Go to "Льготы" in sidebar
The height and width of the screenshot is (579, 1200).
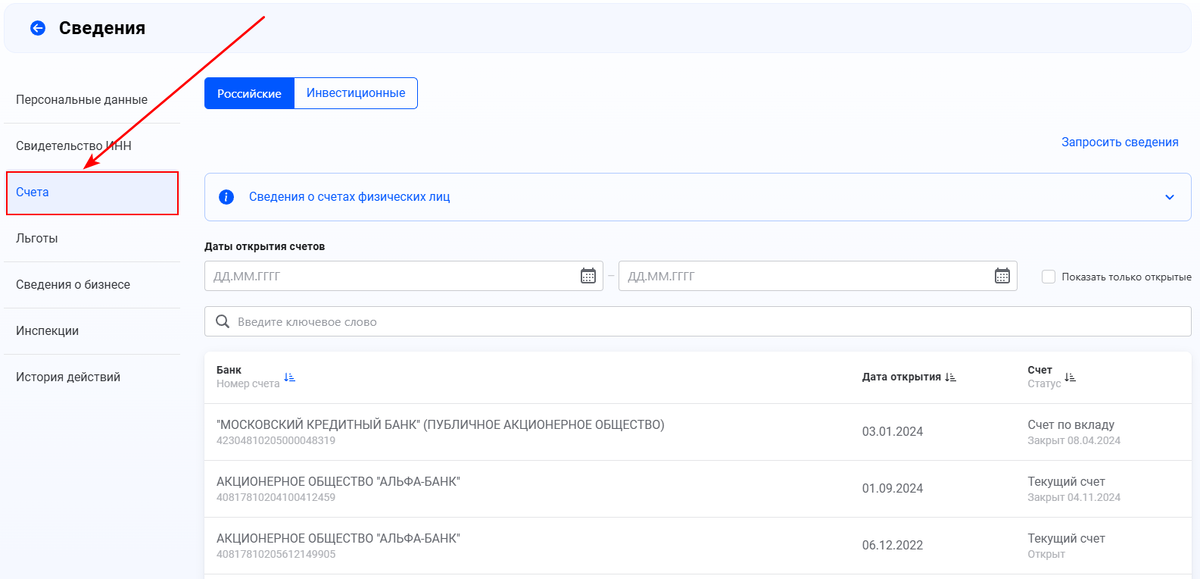(x=37, y=238)
